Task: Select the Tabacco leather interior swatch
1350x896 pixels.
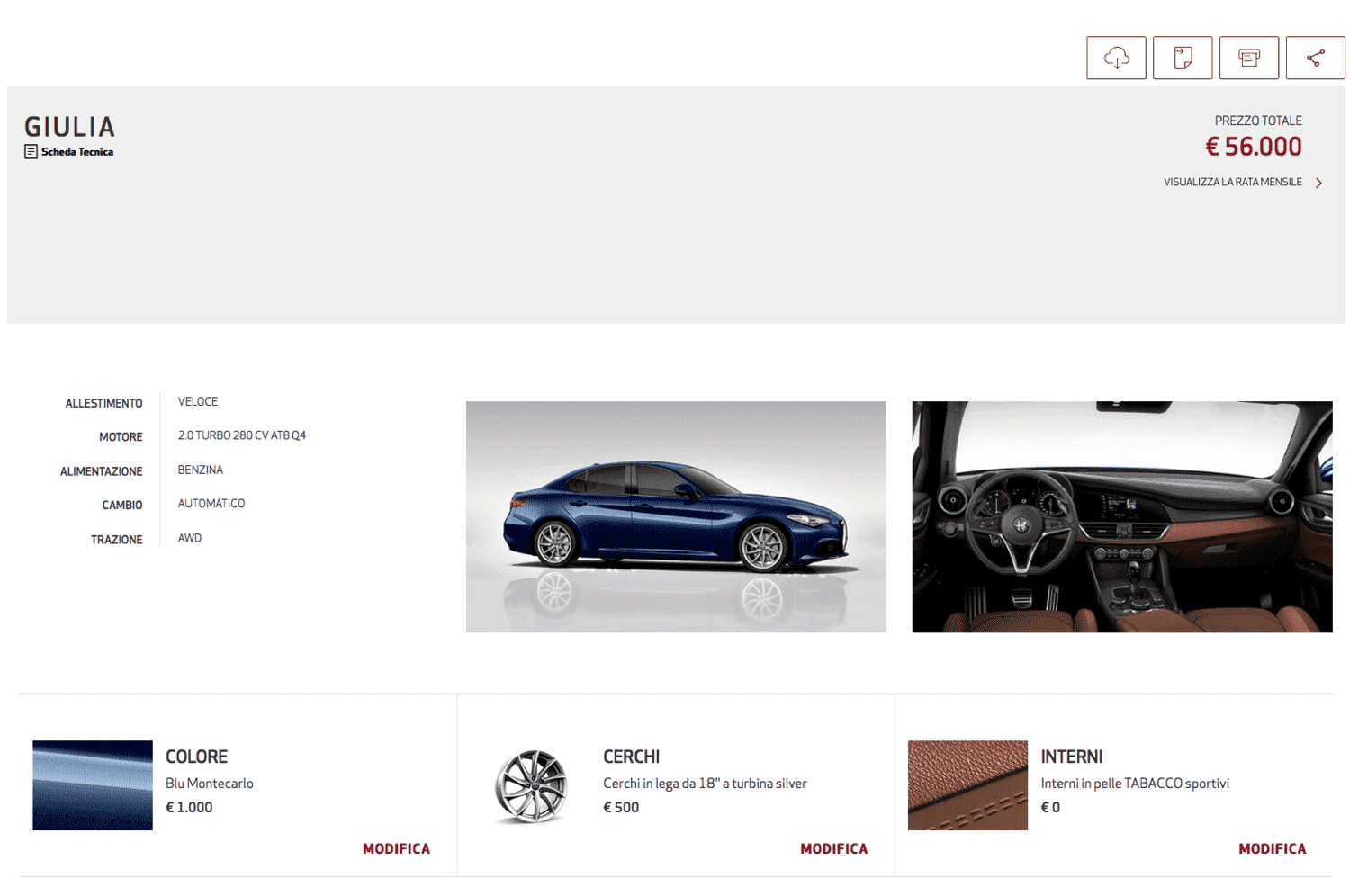Action: click(967, 785)
